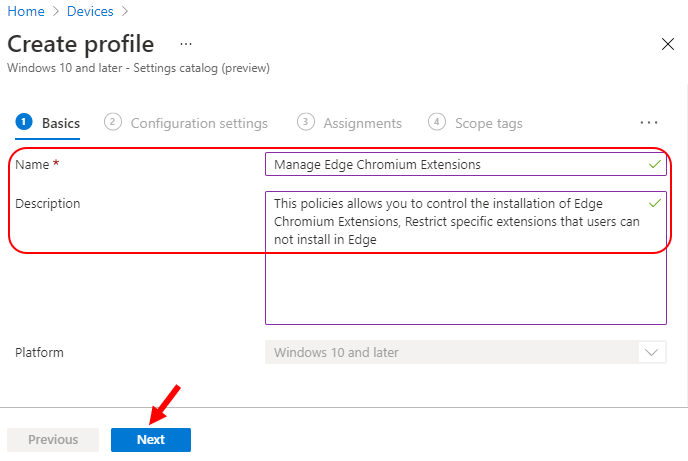Click the Name field green checkmark
The height and width of the screenshot is (461, 688).
click(x=655, y=164)
